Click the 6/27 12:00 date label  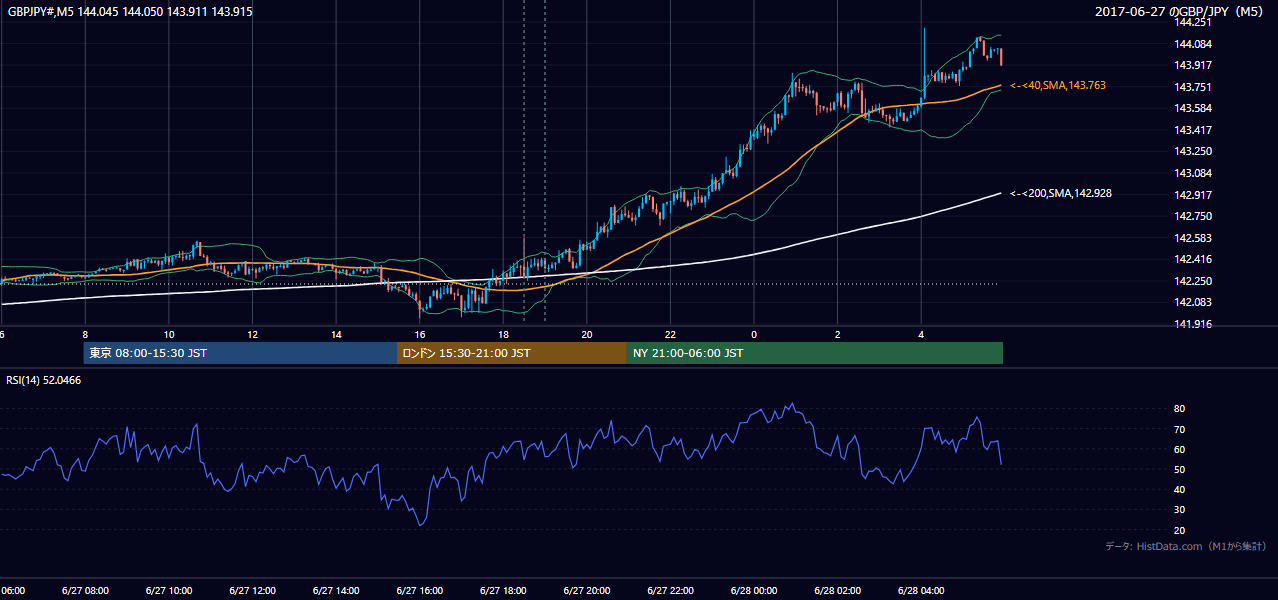click(x=252, y=591)
